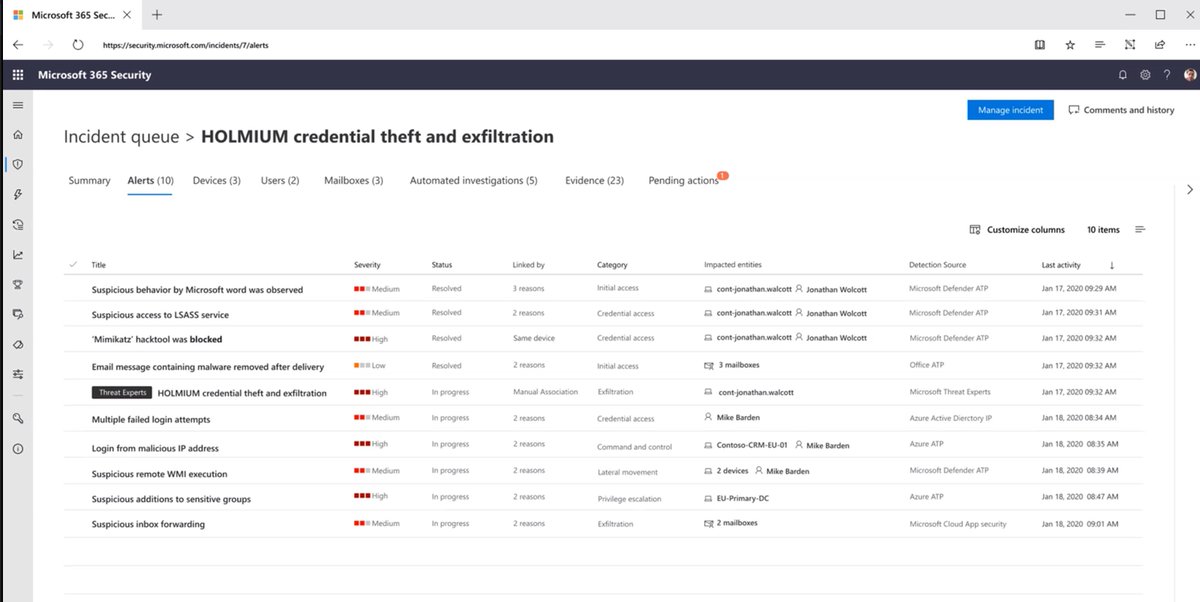Sort by the Severity column header

(x=367, y=265)
